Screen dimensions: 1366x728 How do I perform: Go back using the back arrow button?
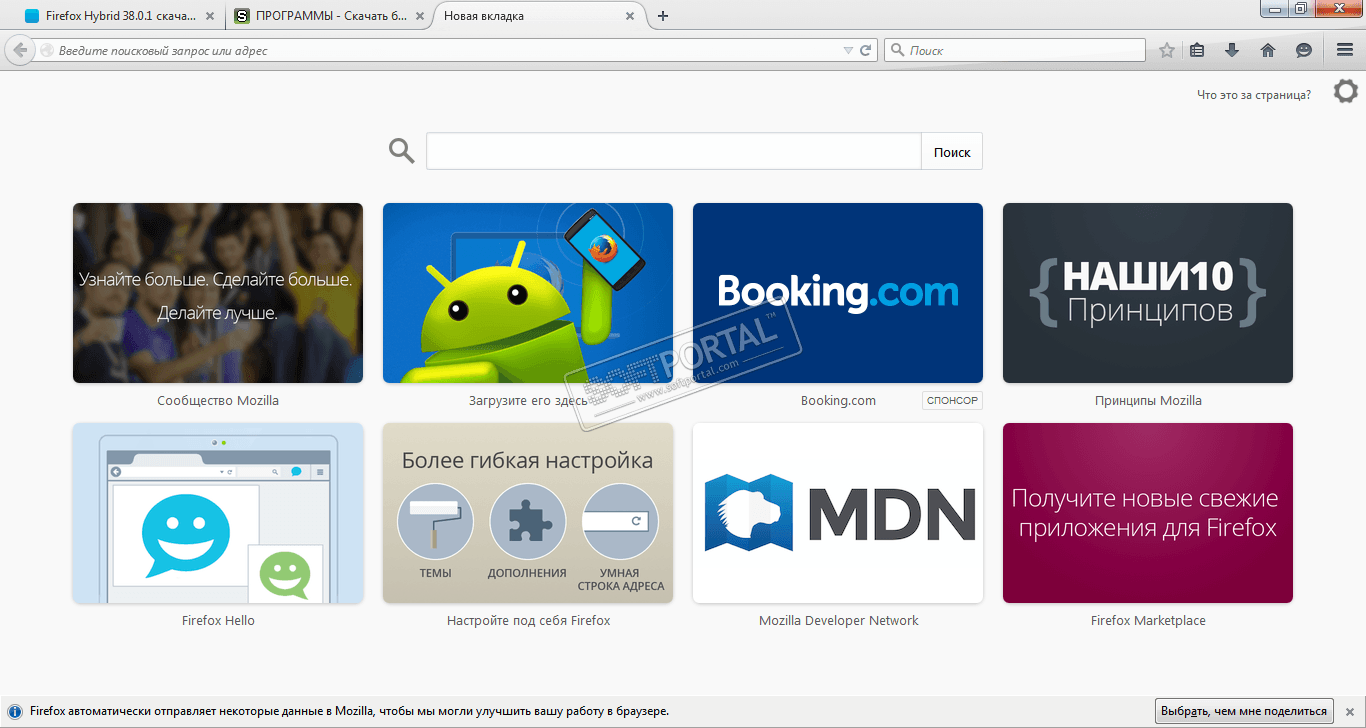coord(19,50)
